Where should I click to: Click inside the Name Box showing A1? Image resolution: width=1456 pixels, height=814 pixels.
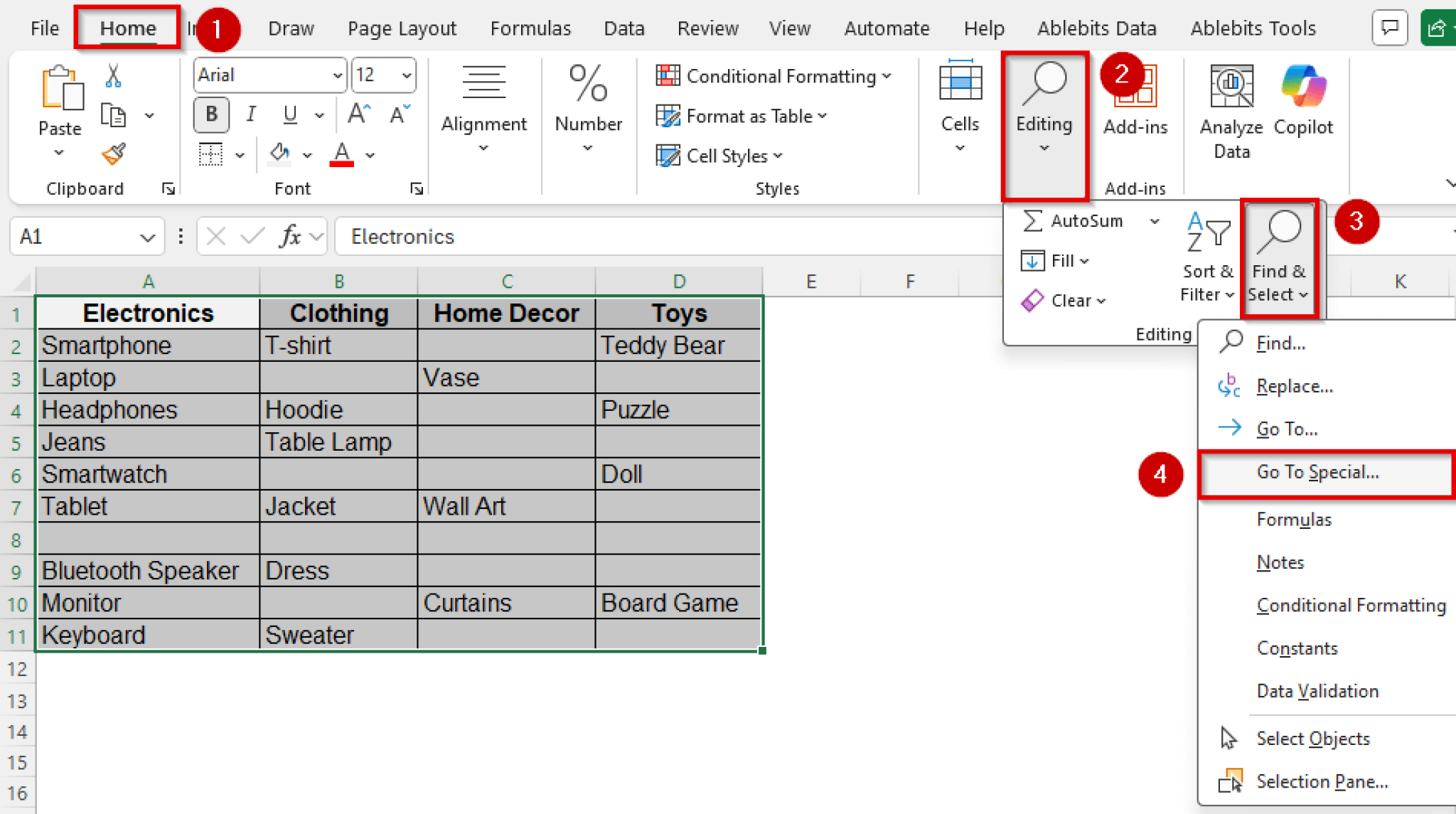pyautogui.click(x=71, y=236)
